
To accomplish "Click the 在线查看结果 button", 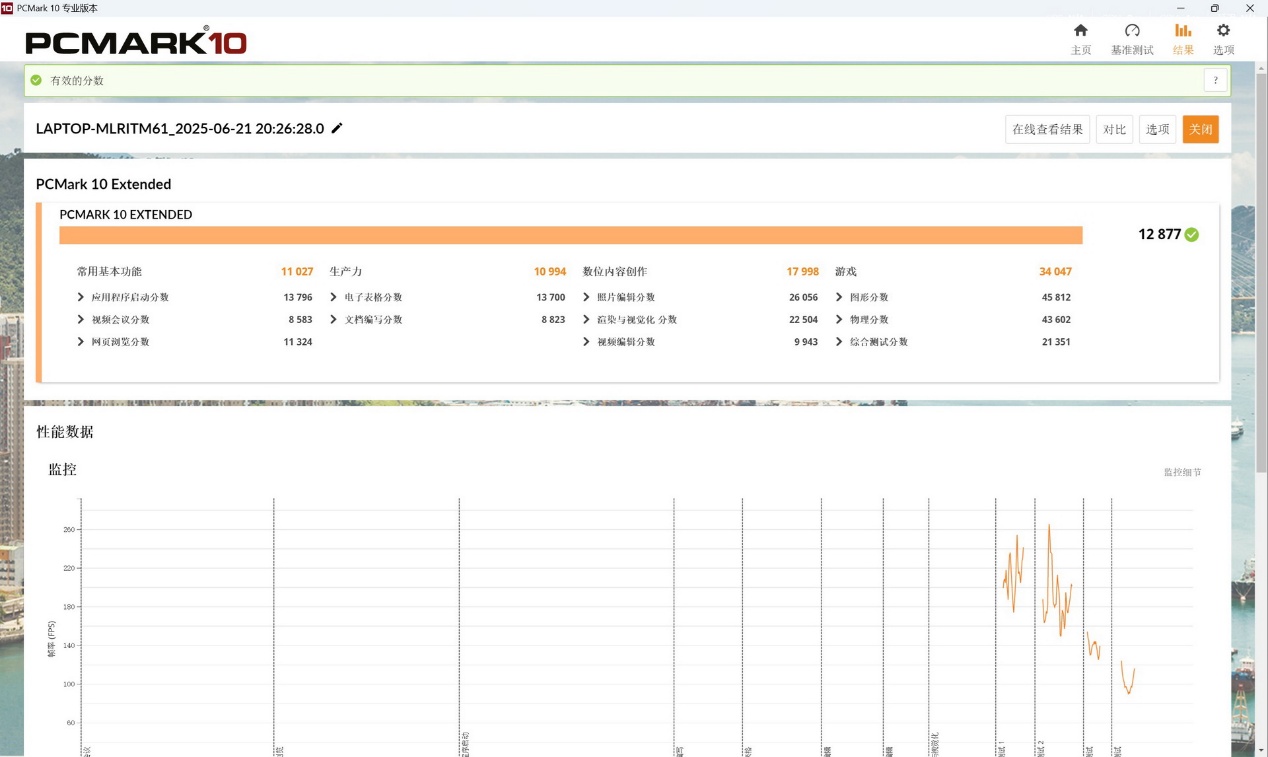I will click(1047, 129).
